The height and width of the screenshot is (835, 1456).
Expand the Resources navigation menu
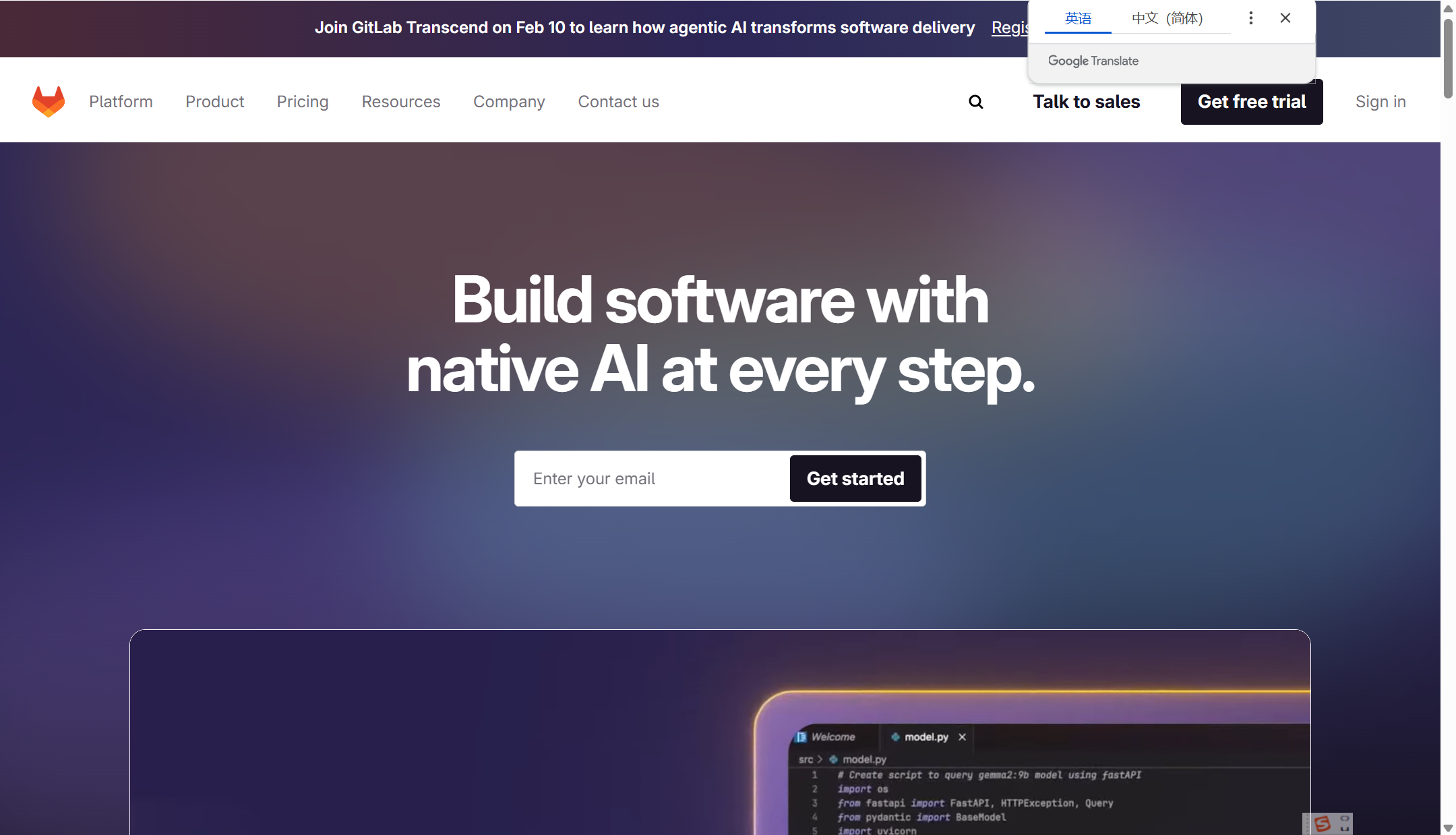tap(400, 102)
